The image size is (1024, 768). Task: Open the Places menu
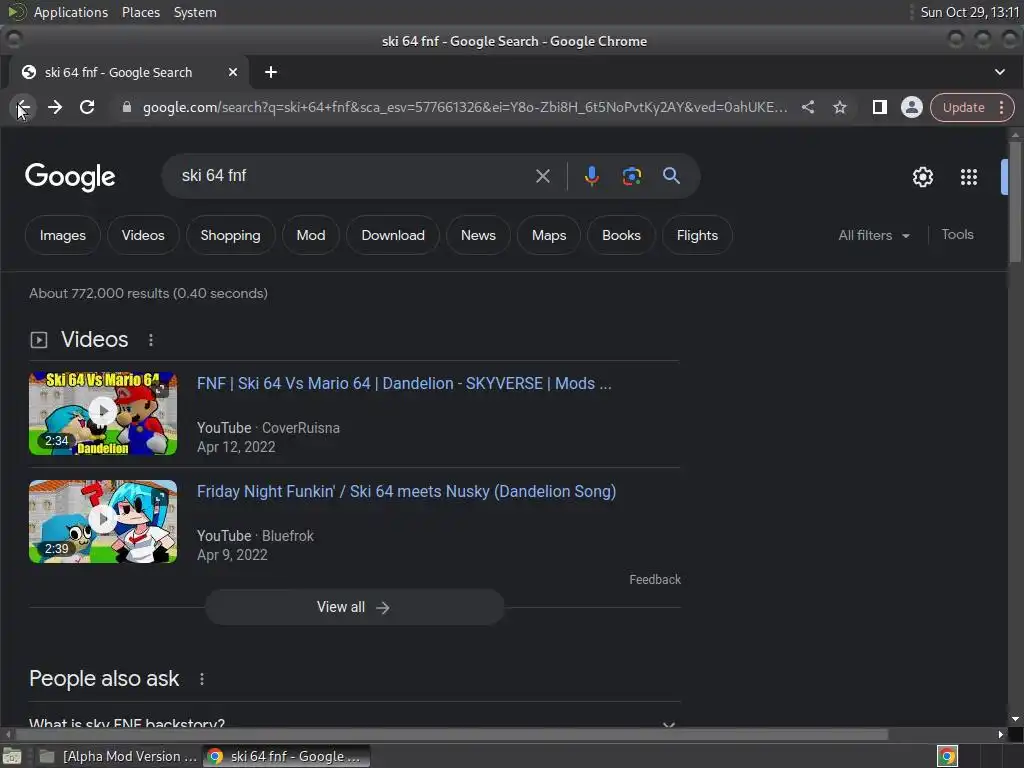tap(141, 12)
